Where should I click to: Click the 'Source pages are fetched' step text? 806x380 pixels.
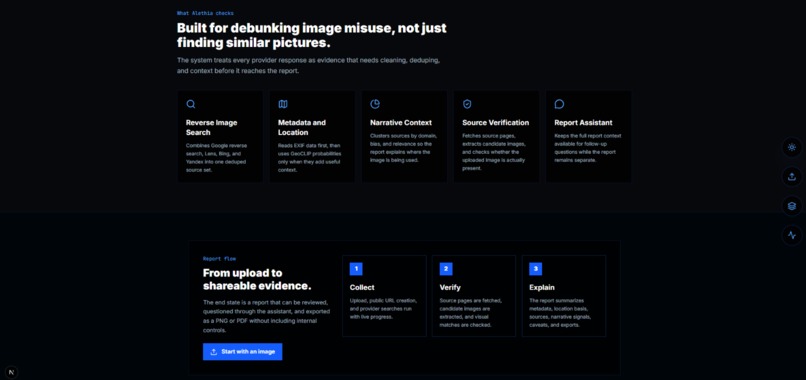[470, 313]
